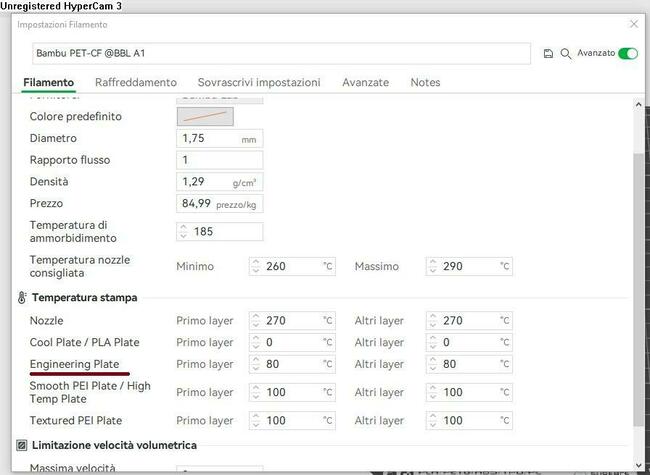The width and height of the screenshot is (650, 475).
Task: Click the Temperatura di ammorbidimento spinner arrows
Action: click(x=183, y=231)
